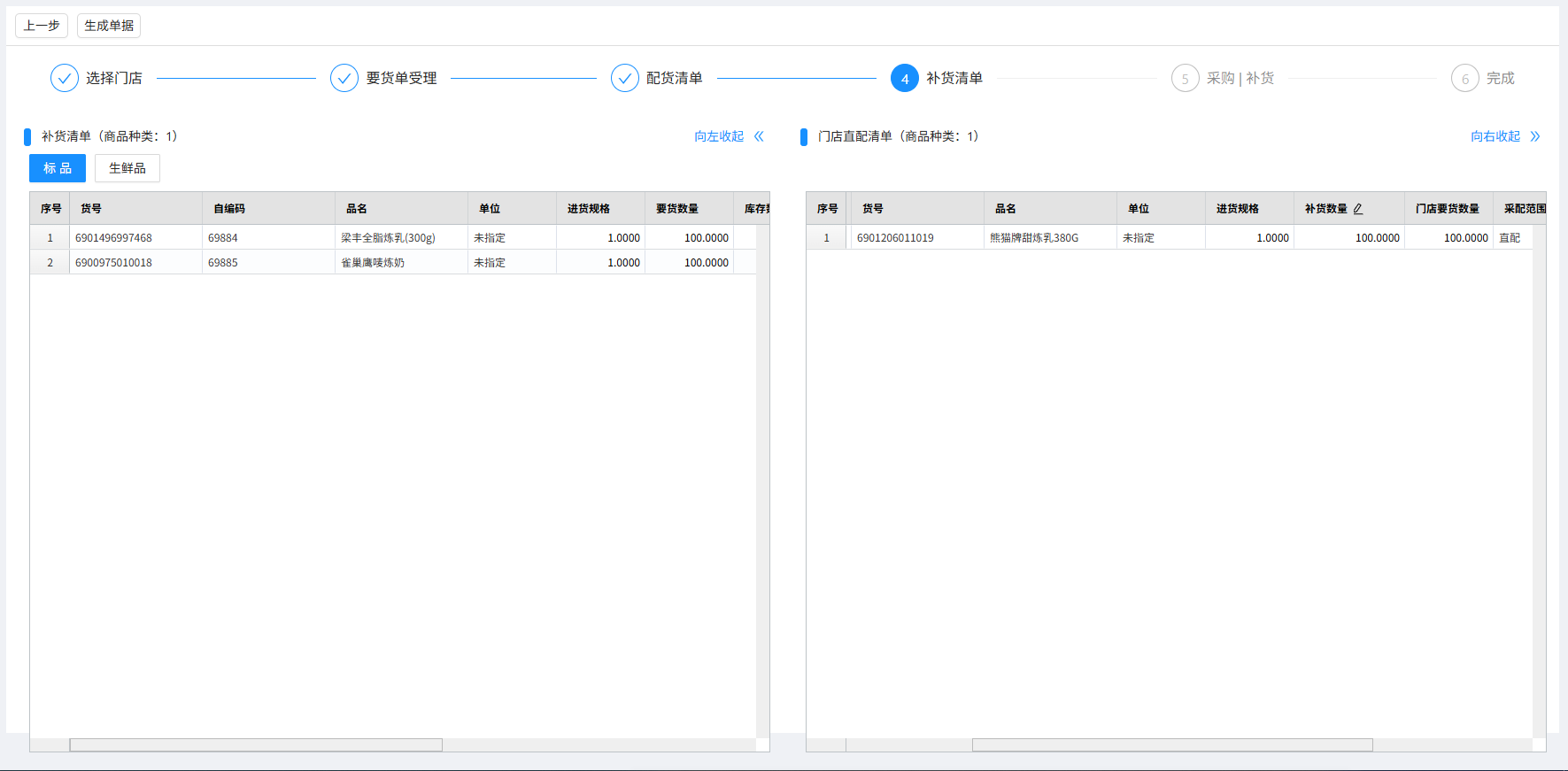1568x771 pixels.
Task: Click the 未指定 unit cell of 熊猫牌甜炼乳 row
Action: pos(1162,237)
